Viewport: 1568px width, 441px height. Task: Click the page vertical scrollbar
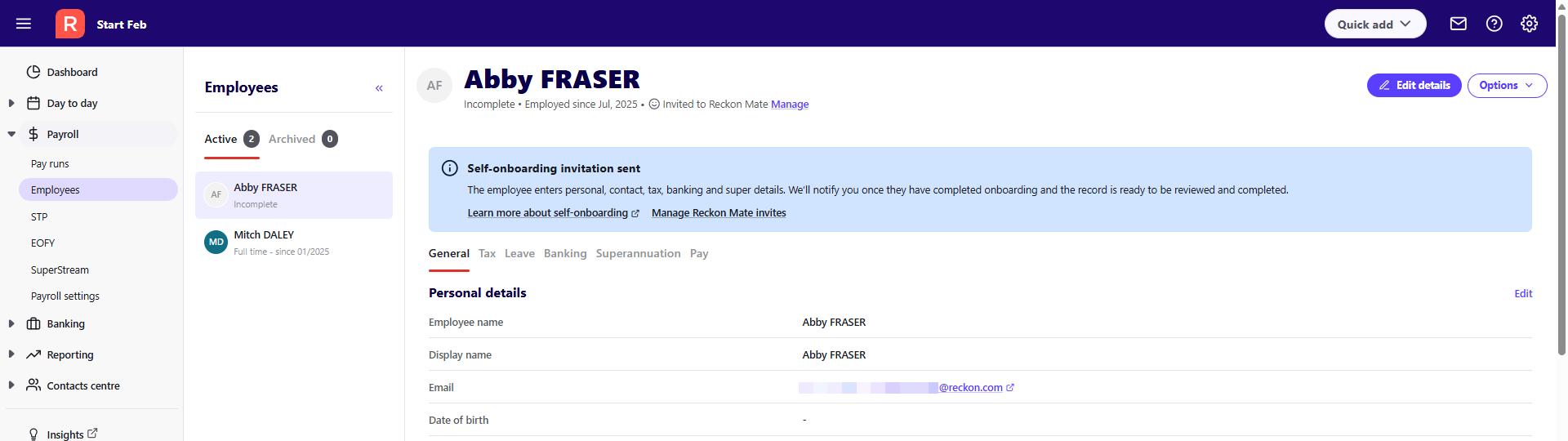[1561, 185]
